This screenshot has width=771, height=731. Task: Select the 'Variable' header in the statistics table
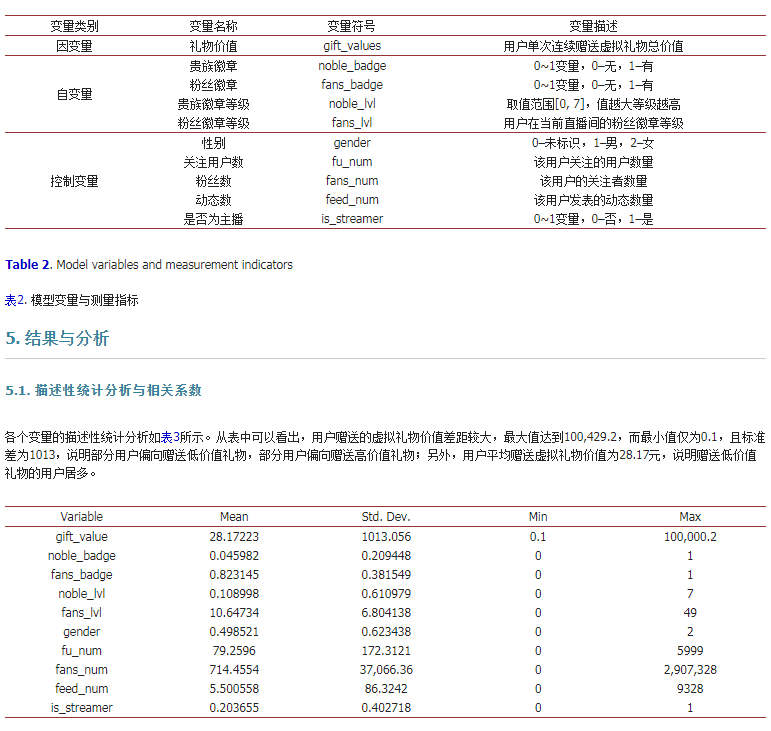[x=82, y=517]
